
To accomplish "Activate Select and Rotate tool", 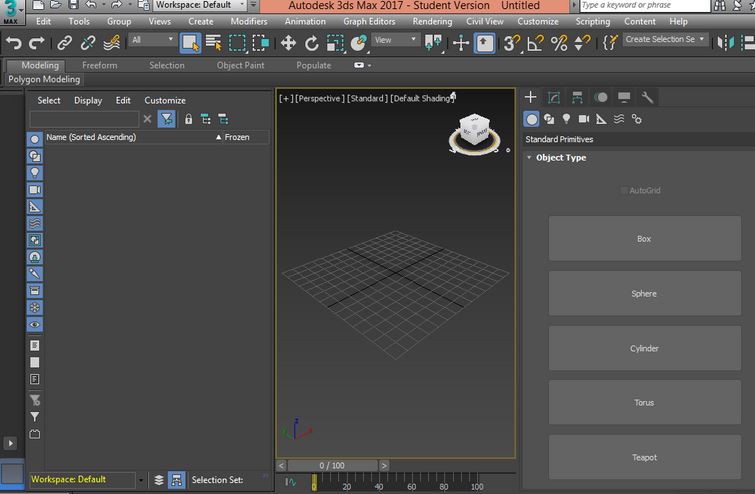I will pos(312,43).
